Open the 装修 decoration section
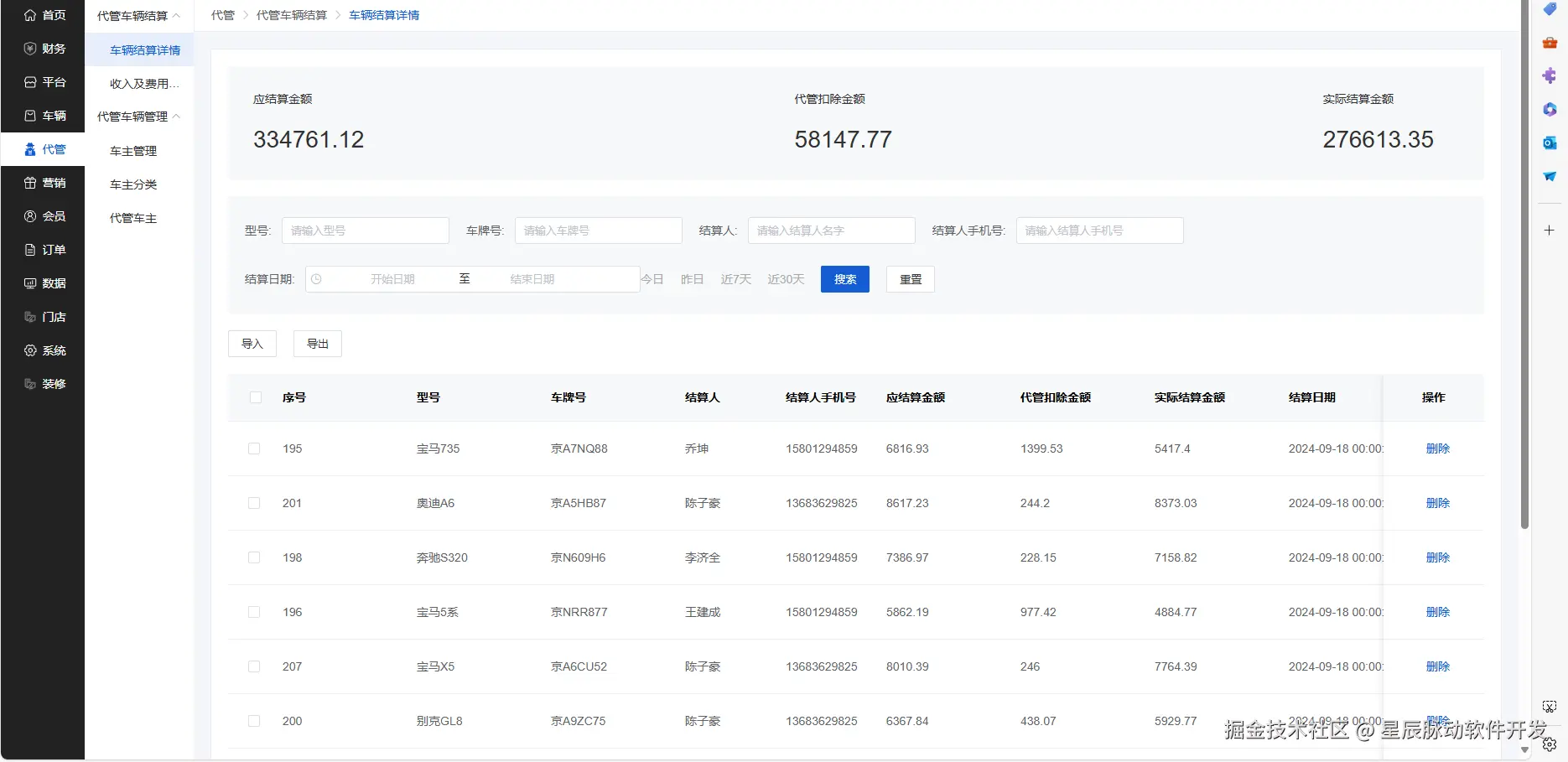 pos(43,384)
